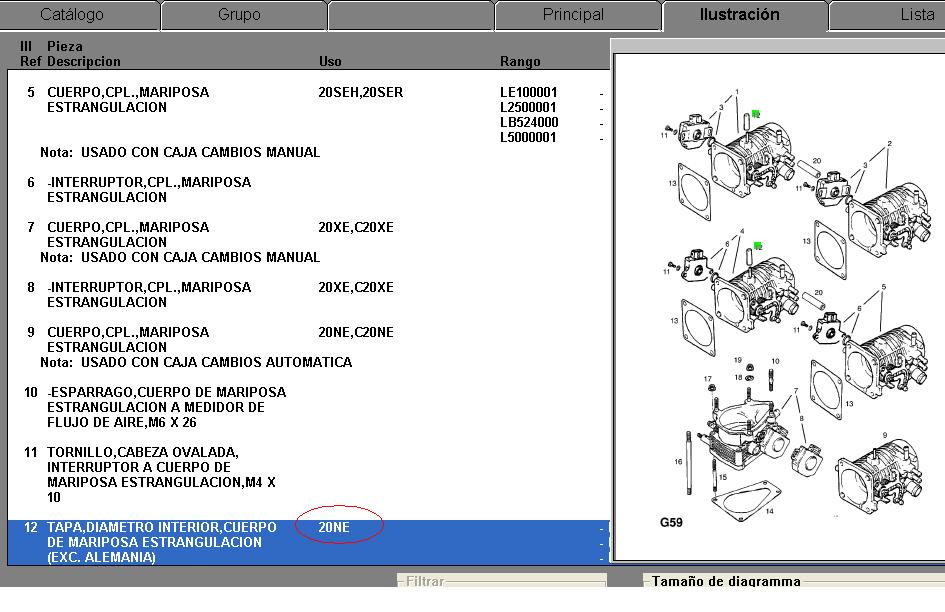945x612 pixels.
Task: Click callout number 14 gasket in diagram
Action: click(769, 511)
